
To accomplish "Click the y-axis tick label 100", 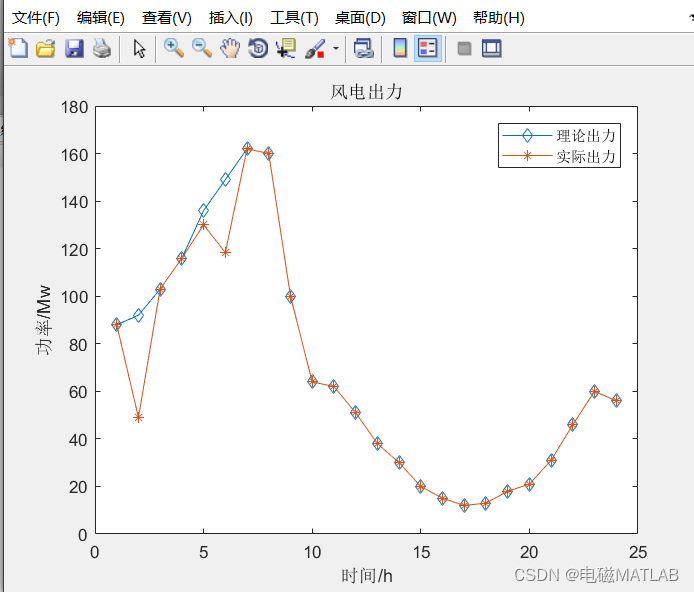I will tap(74, 297).
